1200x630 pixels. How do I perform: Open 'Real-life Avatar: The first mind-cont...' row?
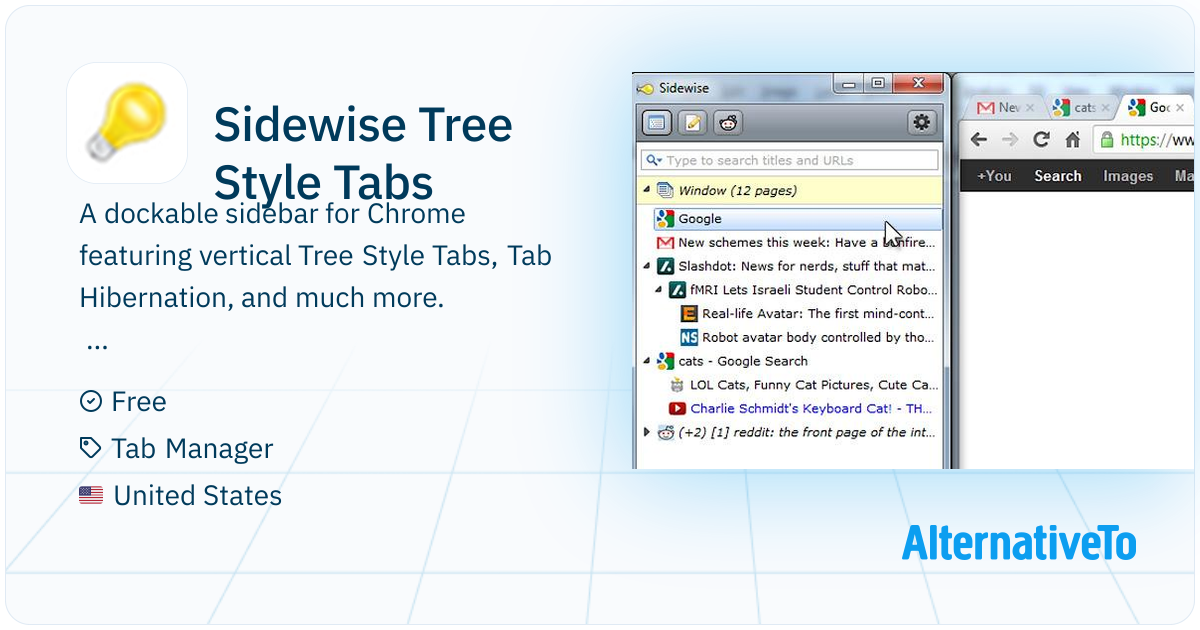point(809,314)
